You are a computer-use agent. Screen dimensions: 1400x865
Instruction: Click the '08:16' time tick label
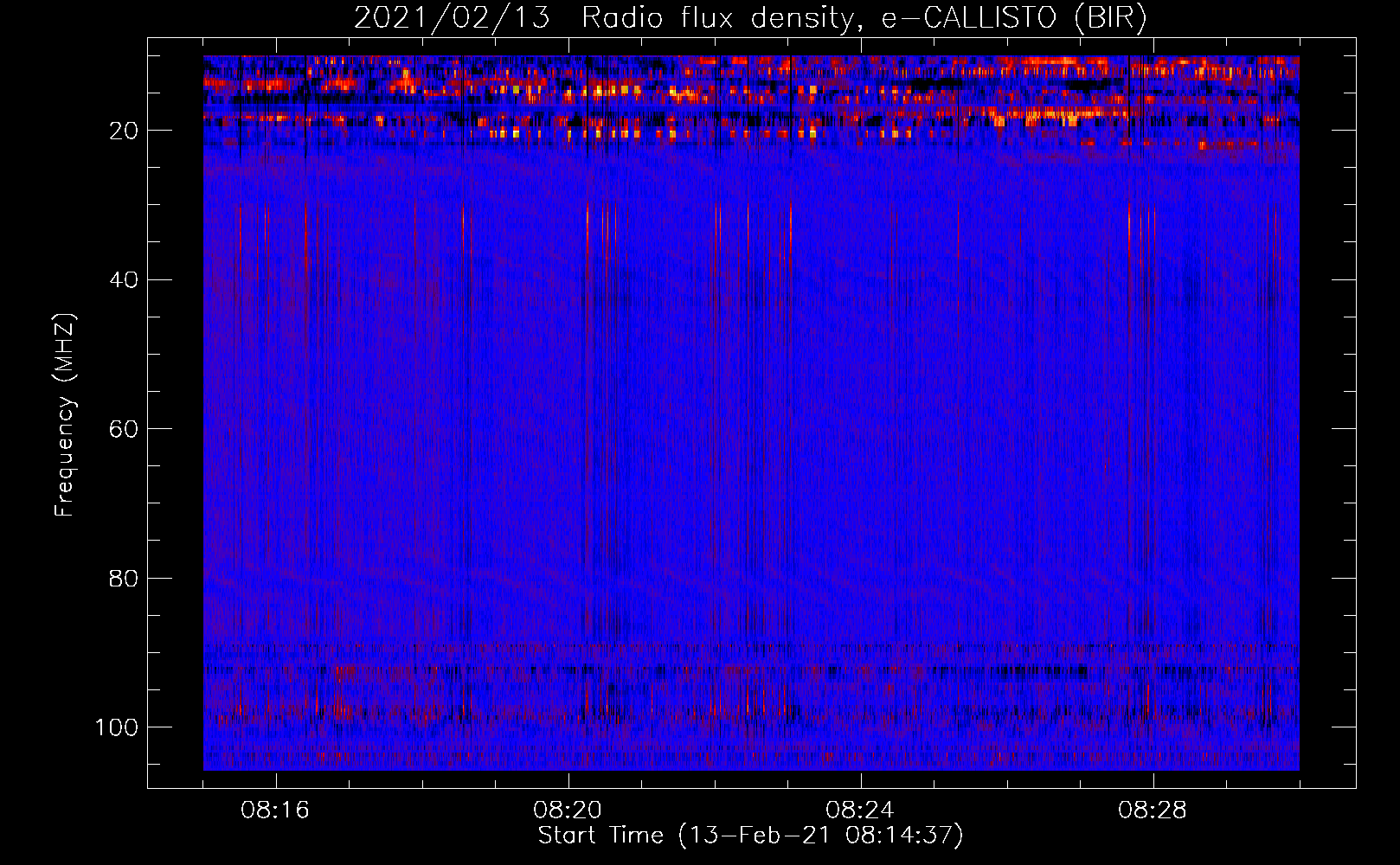coord(275,811)
